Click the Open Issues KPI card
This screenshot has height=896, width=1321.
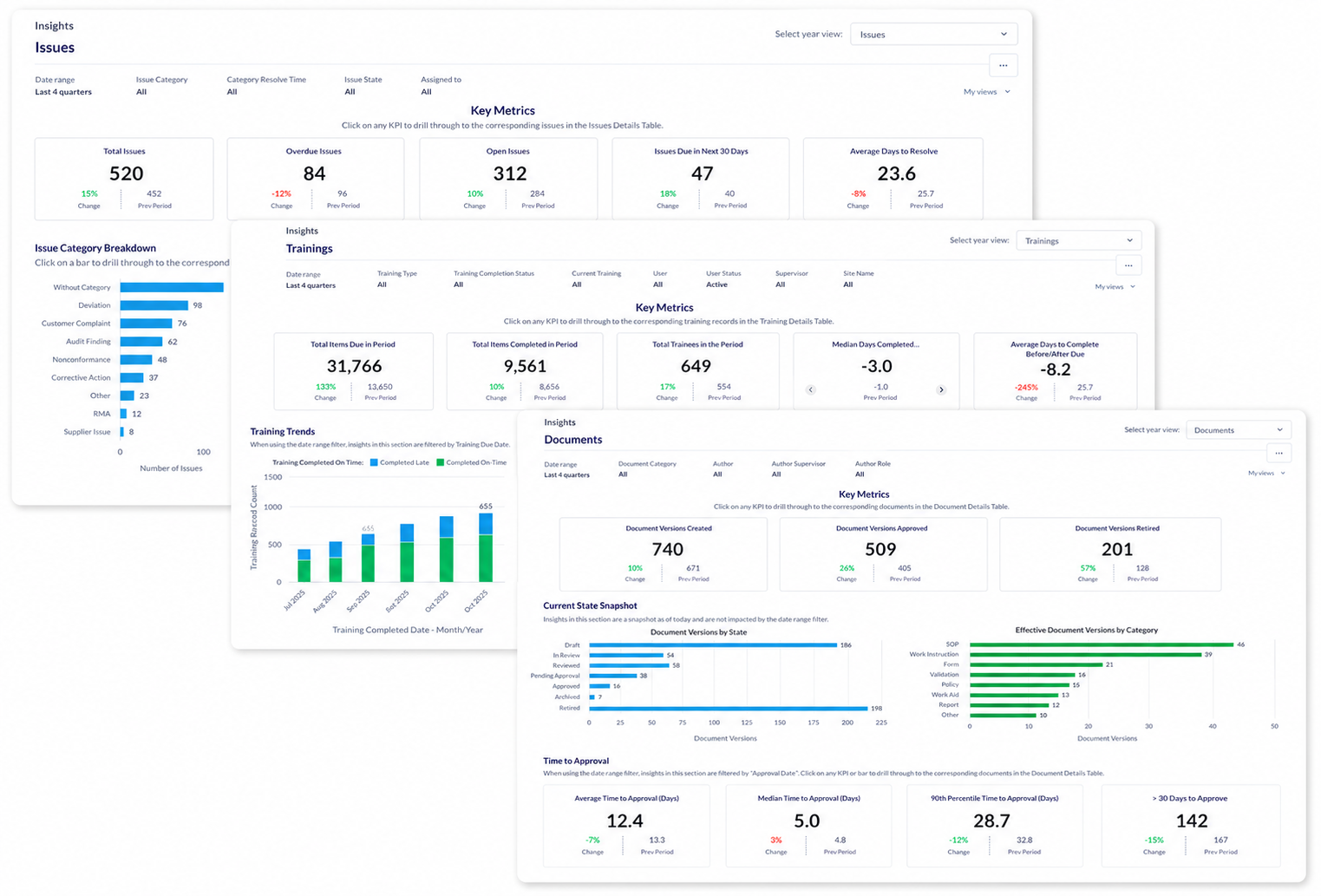(508, 179)
